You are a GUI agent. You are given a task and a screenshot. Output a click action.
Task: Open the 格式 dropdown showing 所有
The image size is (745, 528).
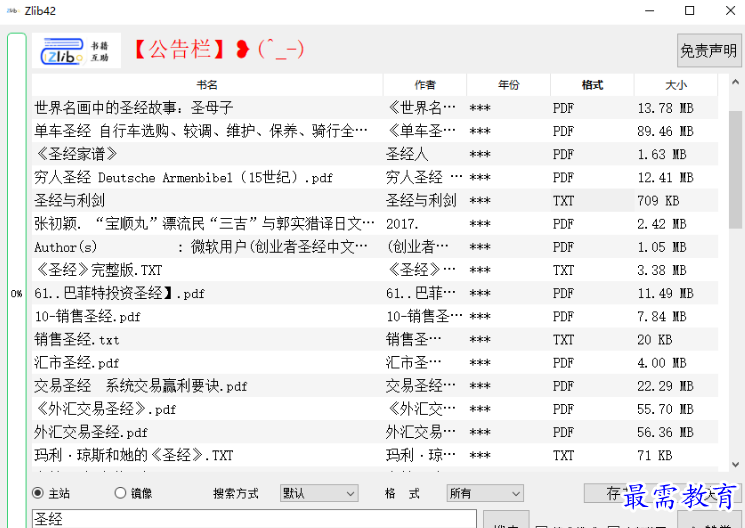[x=485, y=493]
